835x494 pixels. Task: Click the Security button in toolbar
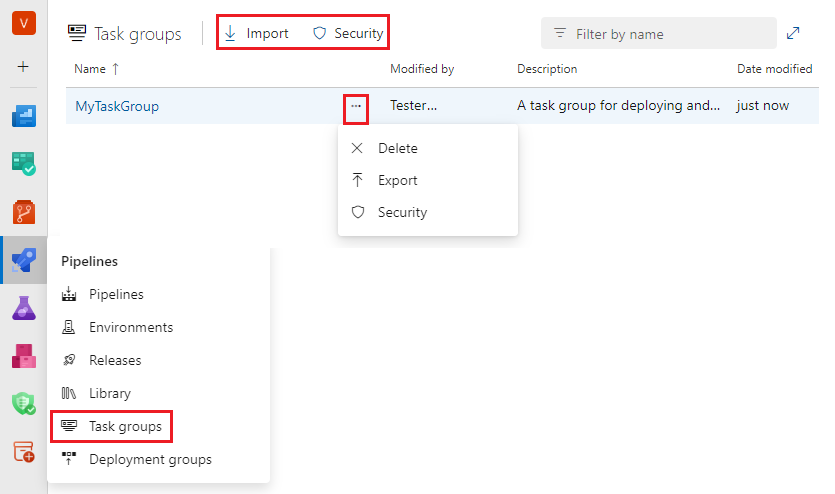[348, 33]
